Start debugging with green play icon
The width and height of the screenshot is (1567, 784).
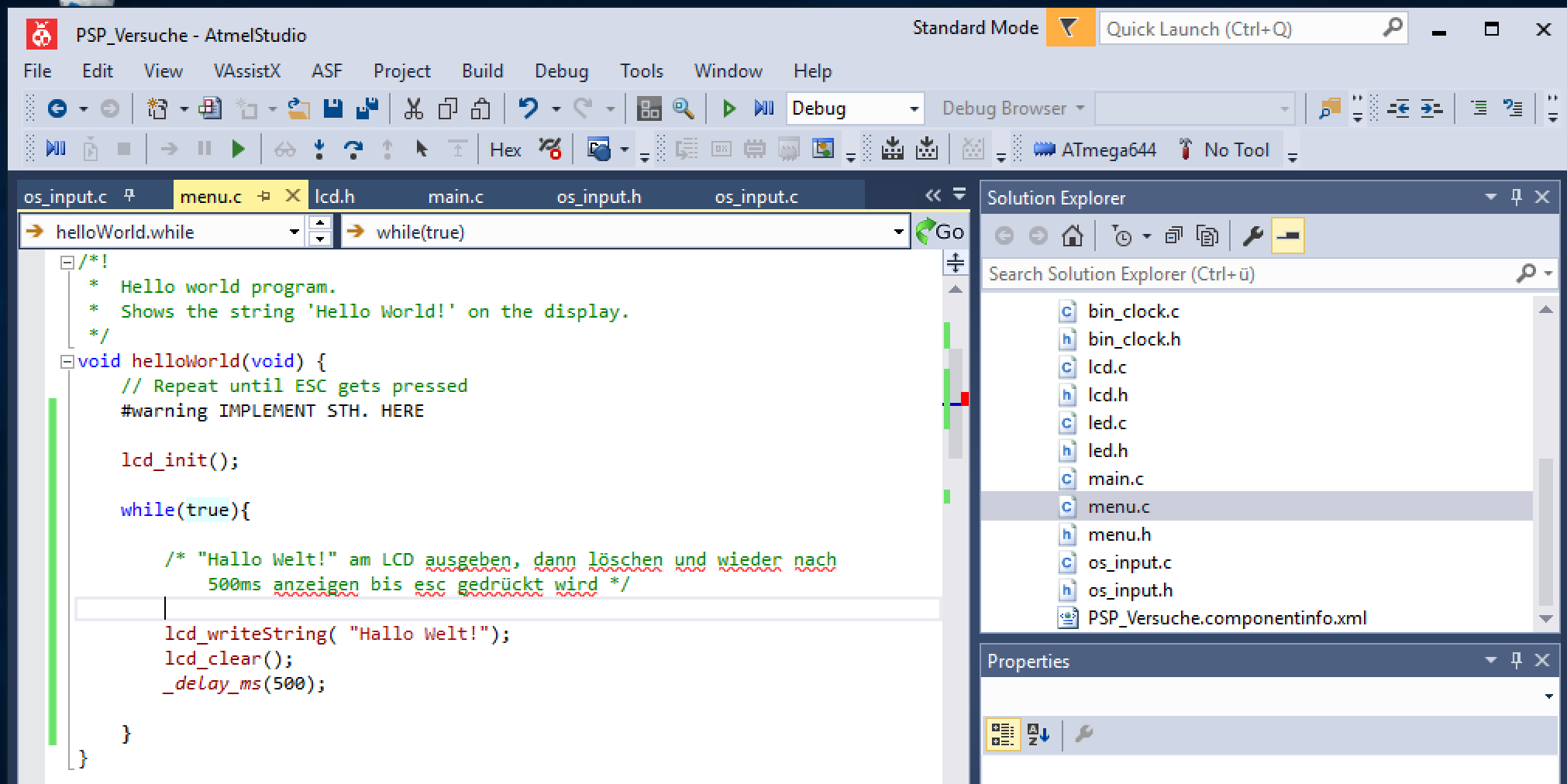tap(728, 108)
